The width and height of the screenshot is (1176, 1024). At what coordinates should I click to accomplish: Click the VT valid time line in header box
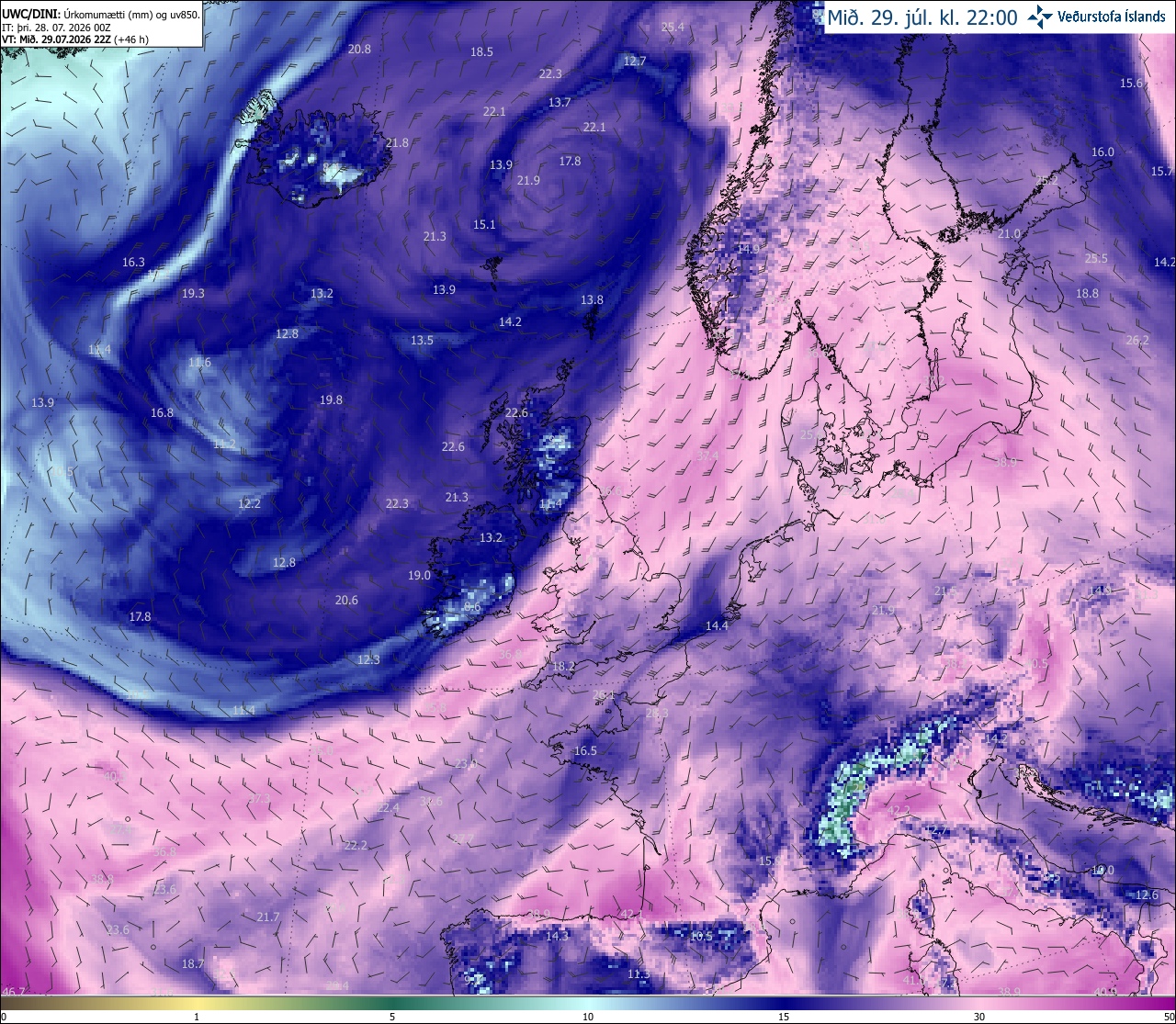click(75, 39)
